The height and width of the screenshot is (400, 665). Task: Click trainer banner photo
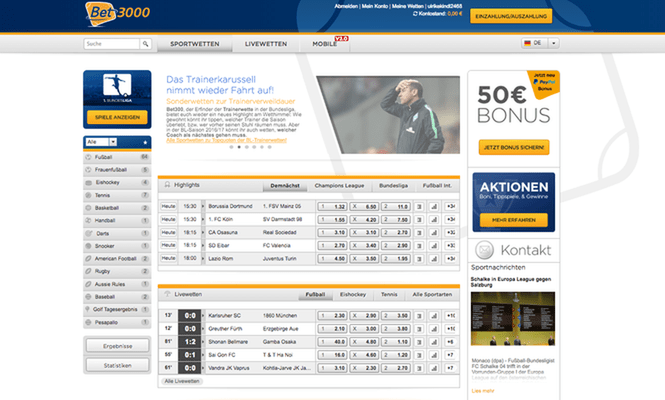(x=388, y=115)
